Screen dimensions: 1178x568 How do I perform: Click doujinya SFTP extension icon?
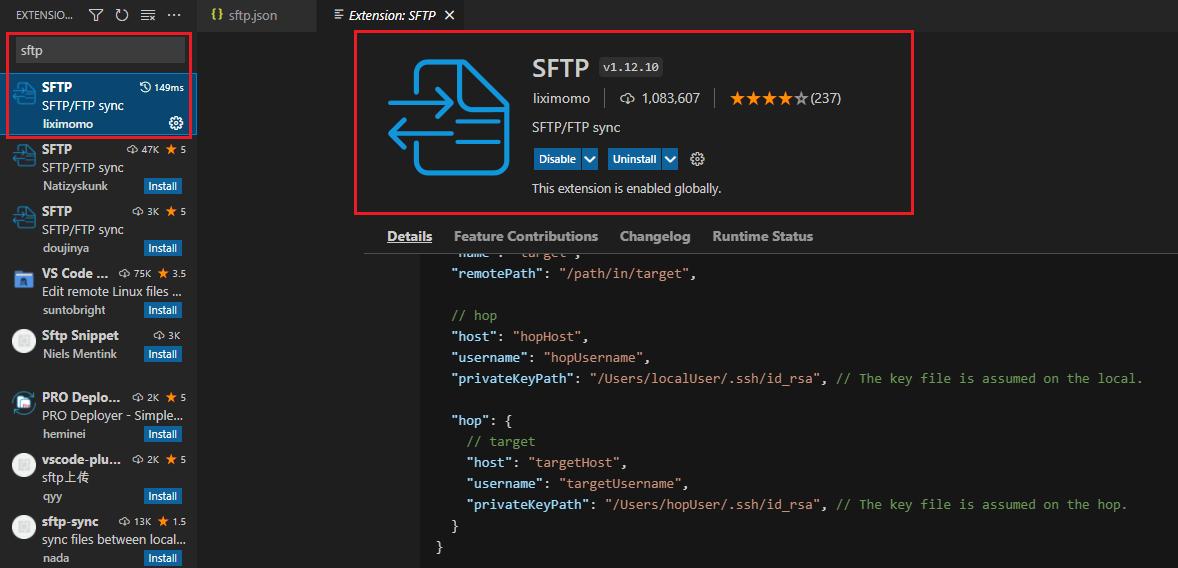pyautogui.click(x=25, y=217)
